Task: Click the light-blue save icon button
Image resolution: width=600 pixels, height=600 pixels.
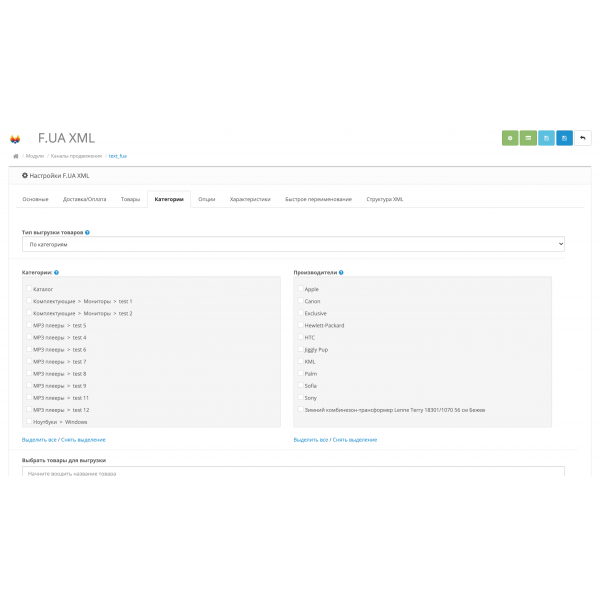Action: tap(546, 138)
